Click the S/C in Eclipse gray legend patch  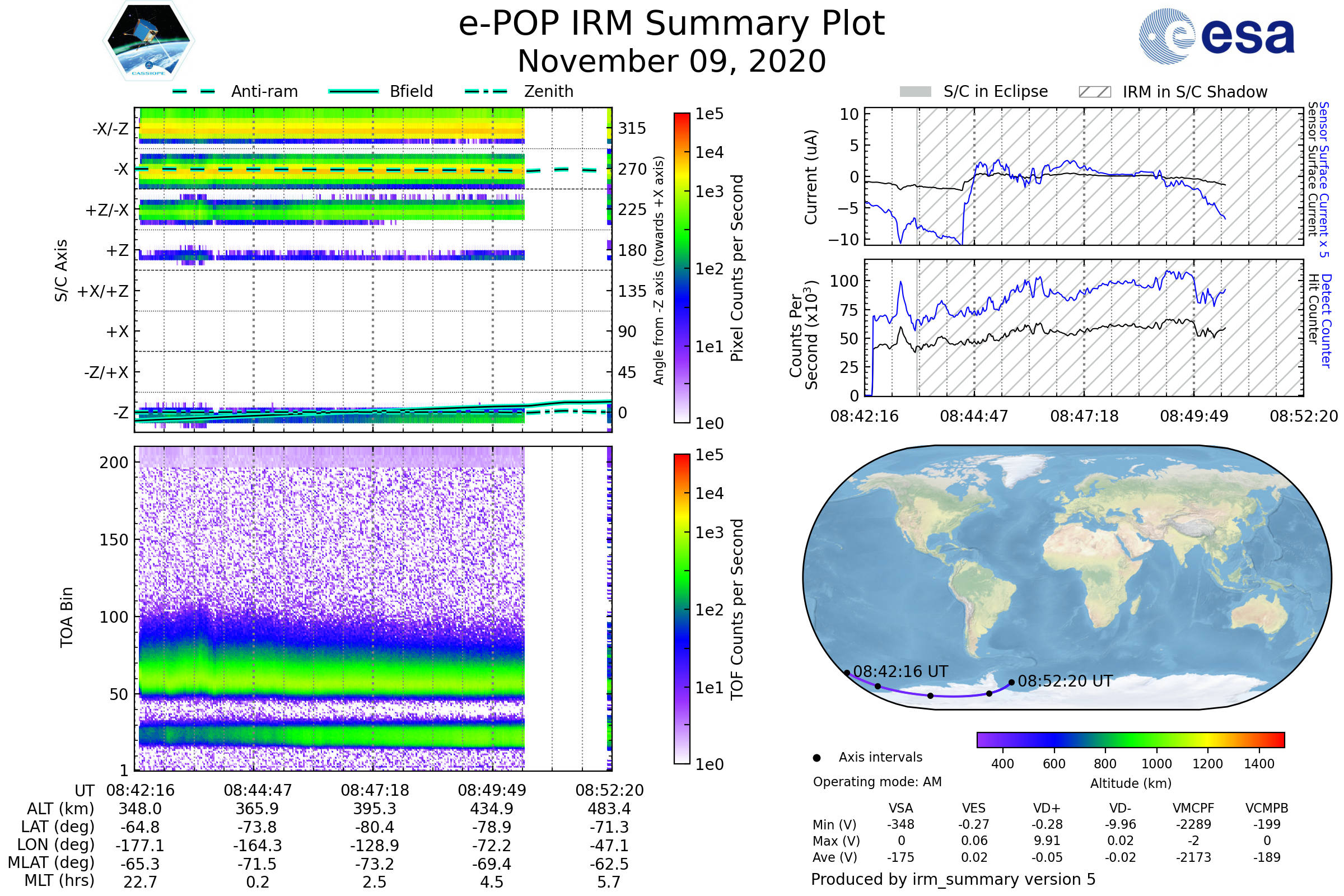(915, 92)
